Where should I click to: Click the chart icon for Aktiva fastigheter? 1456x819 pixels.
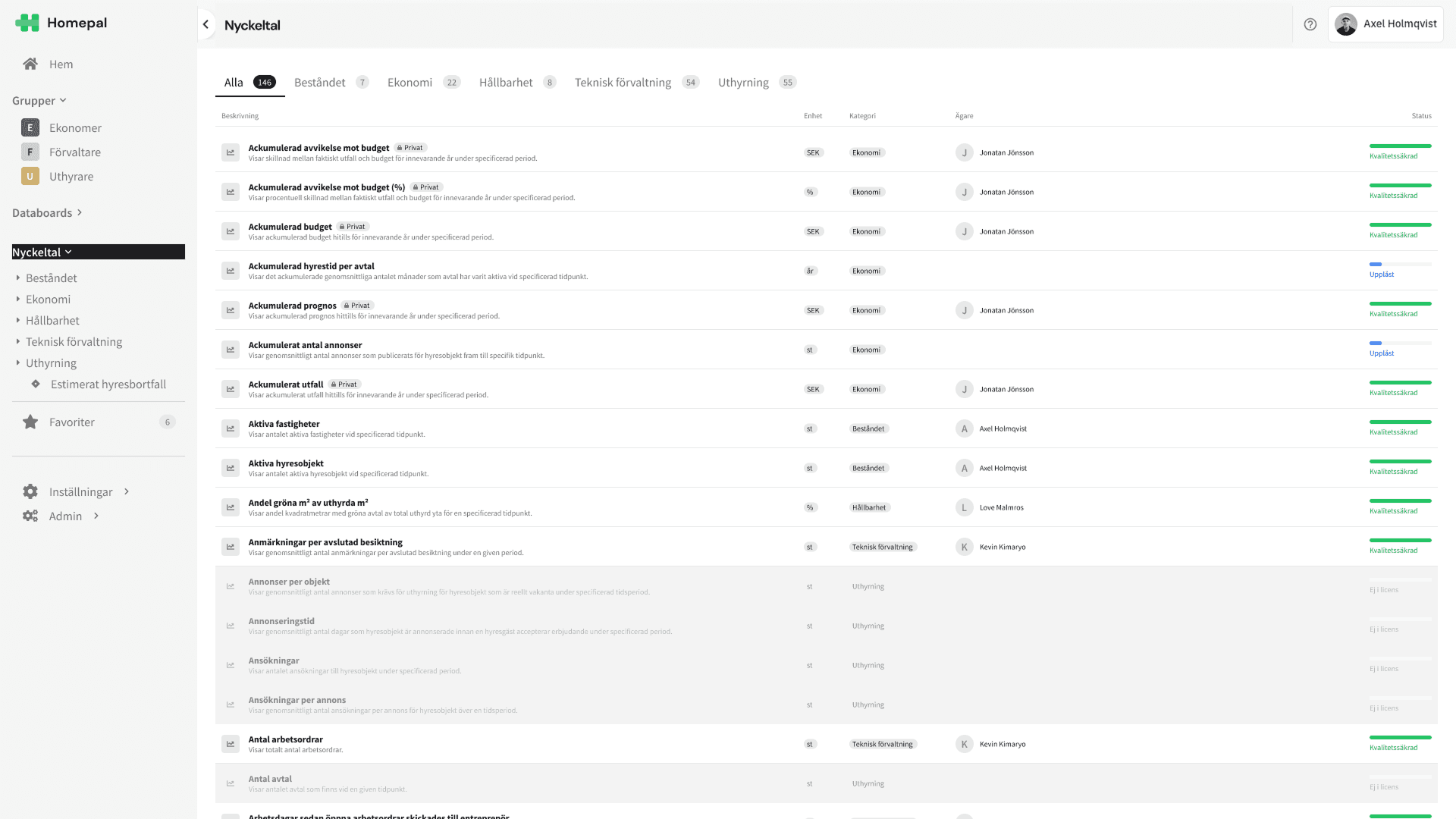(x=231, y=428)
